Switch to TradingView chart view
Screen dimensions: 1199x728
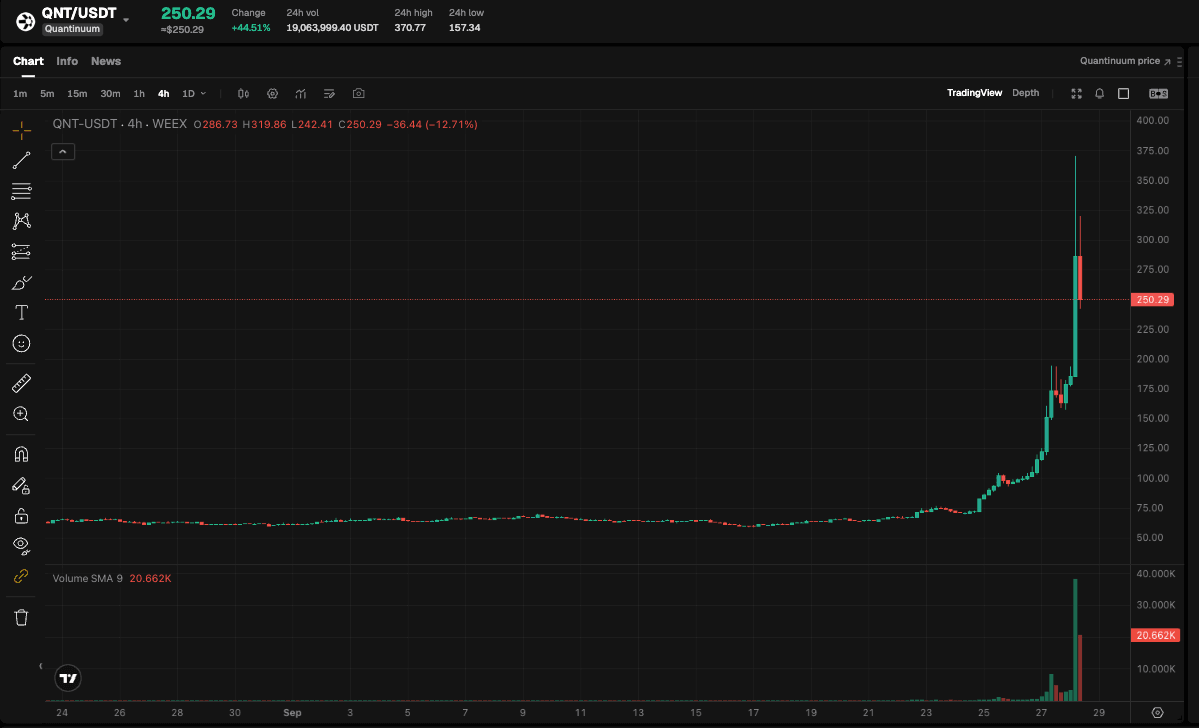point(974,93)
